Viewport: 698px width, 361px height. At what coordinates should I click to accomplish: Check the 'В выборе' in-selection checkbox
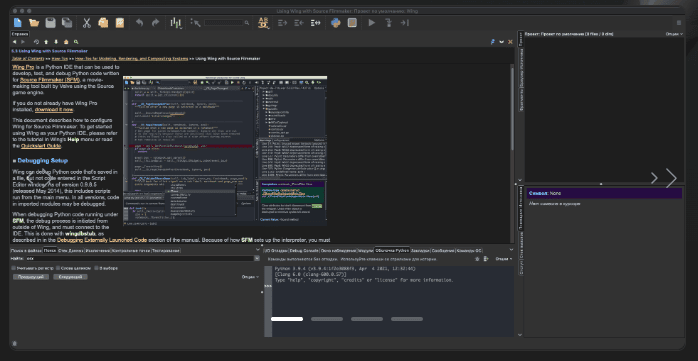(96, 268)
